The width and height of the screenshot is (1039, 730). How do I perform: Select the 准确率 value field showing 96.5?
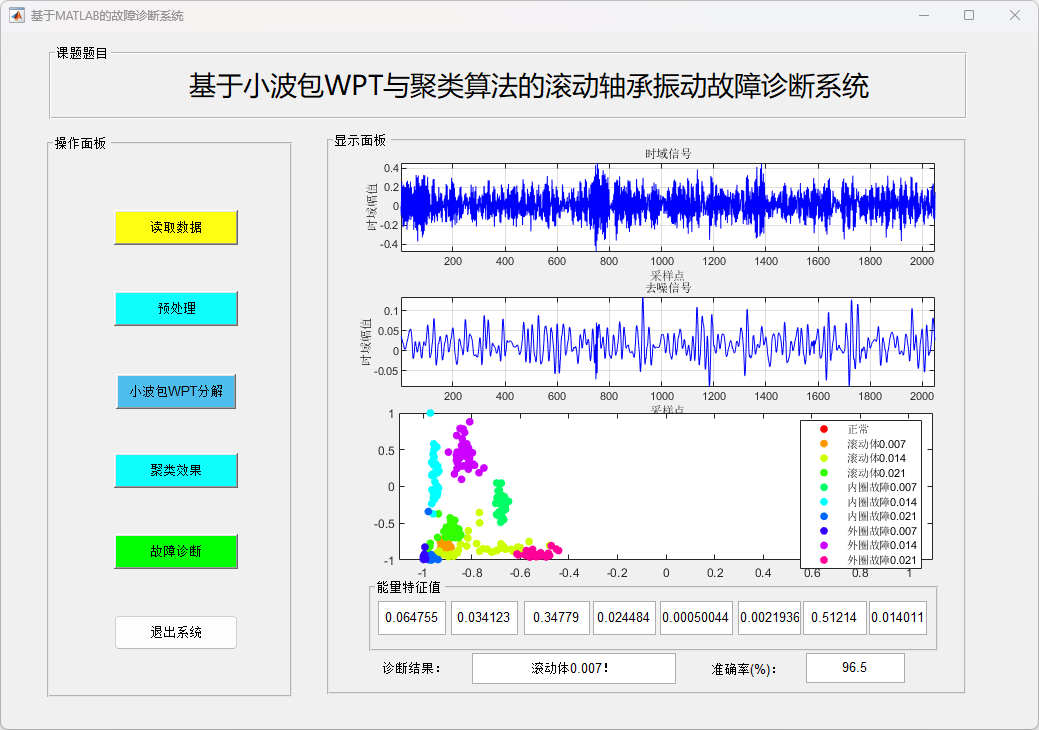tap(854, 668)
